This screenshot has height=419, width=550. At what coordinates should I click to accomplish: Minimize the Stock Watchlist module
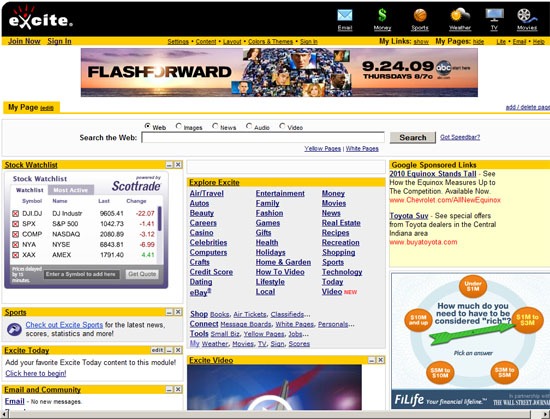tap(169, 165)
